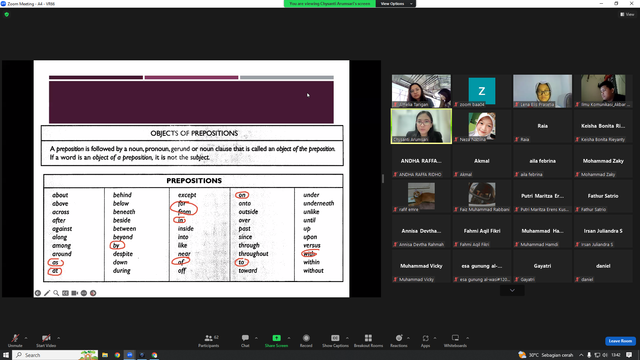Open the Apps menu

(425, 340)
